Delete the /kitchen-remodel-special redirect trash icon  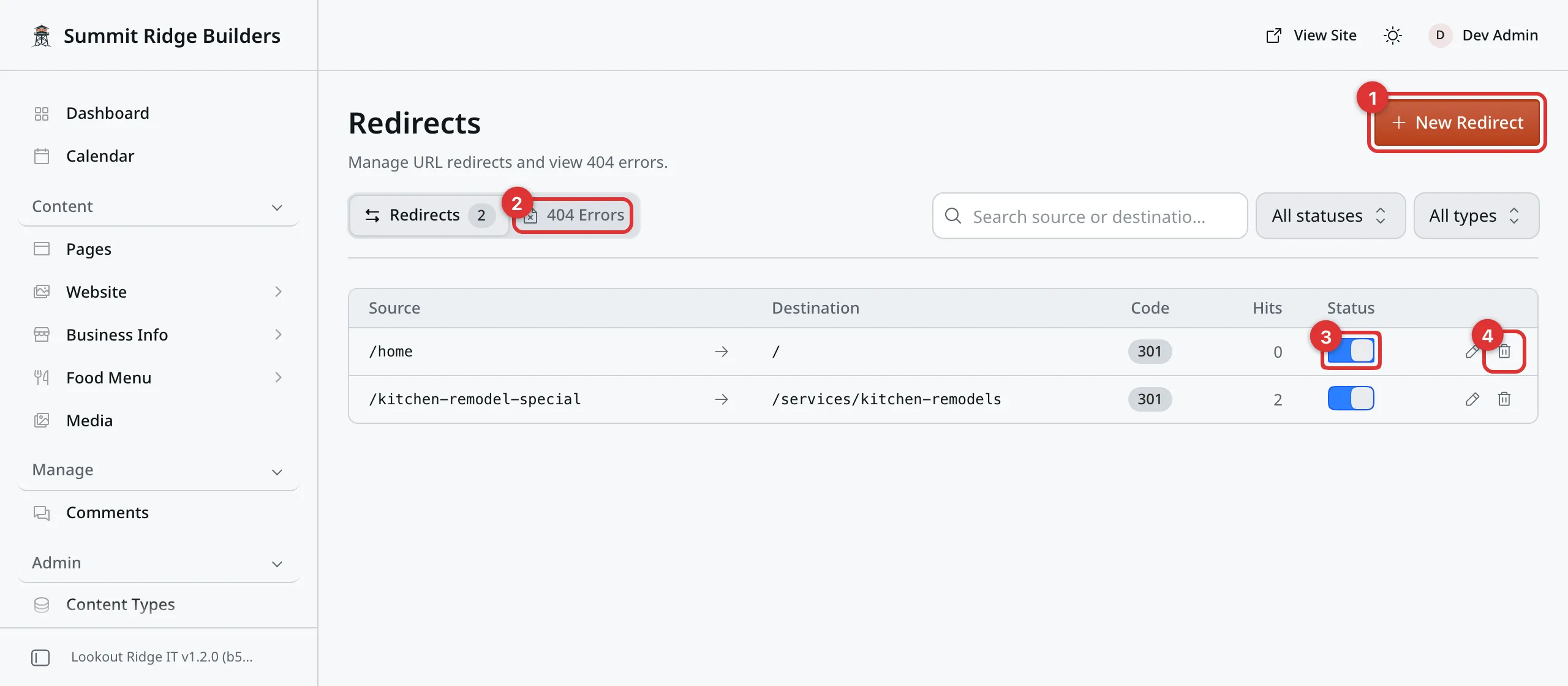[1504, 399]
